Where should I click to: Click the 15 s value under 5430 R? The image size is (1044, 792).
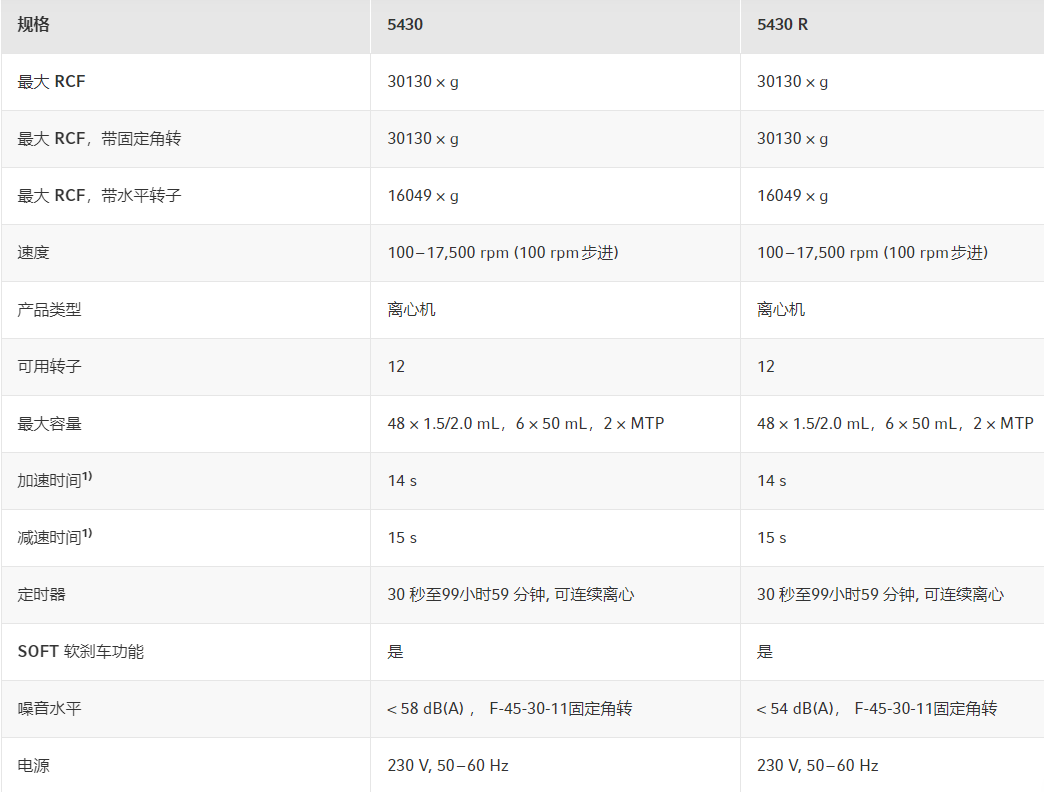click(x=771, y=538)
